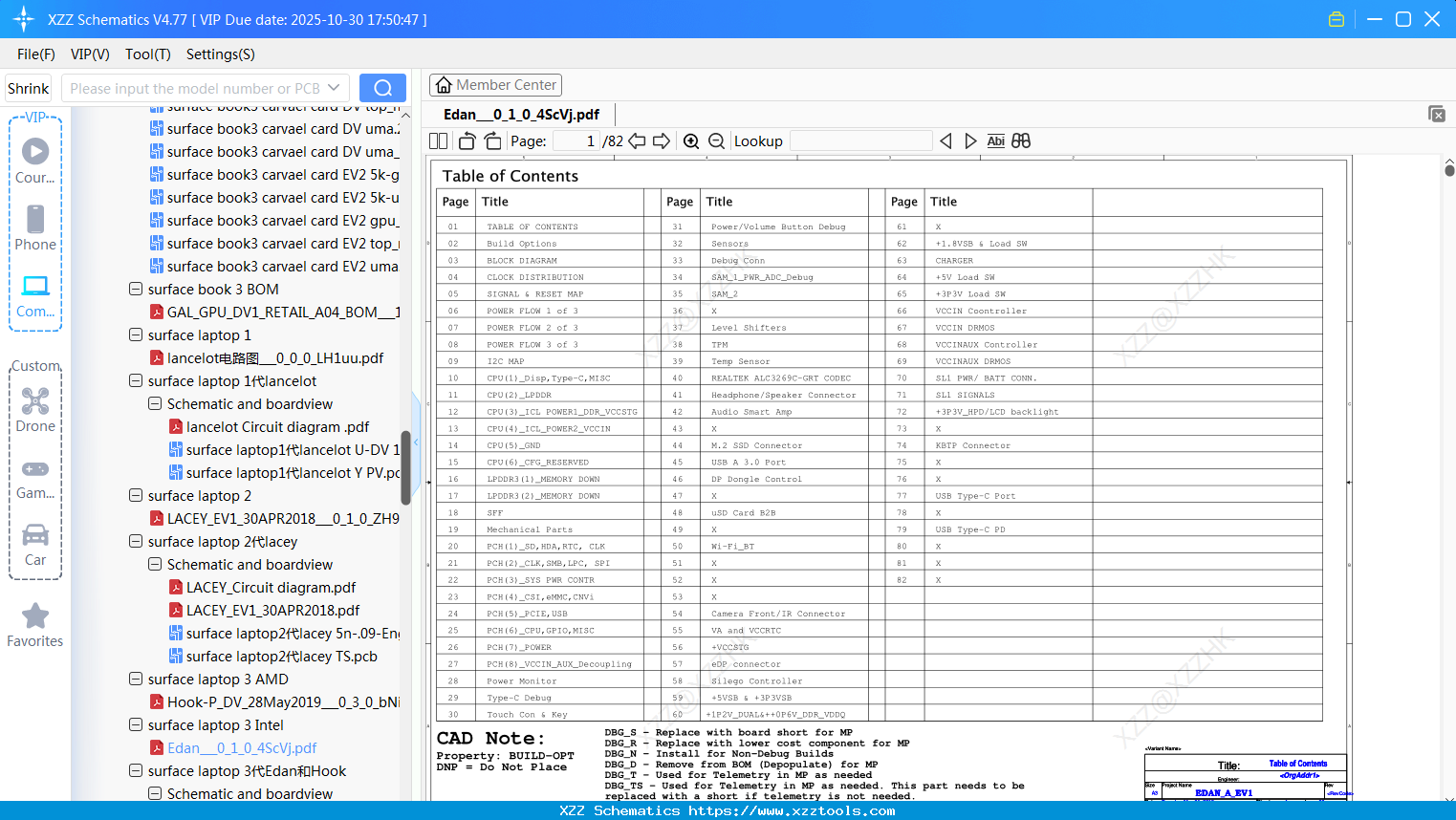Open the Courses sidebar category
This screenshot has height=820, width=1456.
point(35,162)
